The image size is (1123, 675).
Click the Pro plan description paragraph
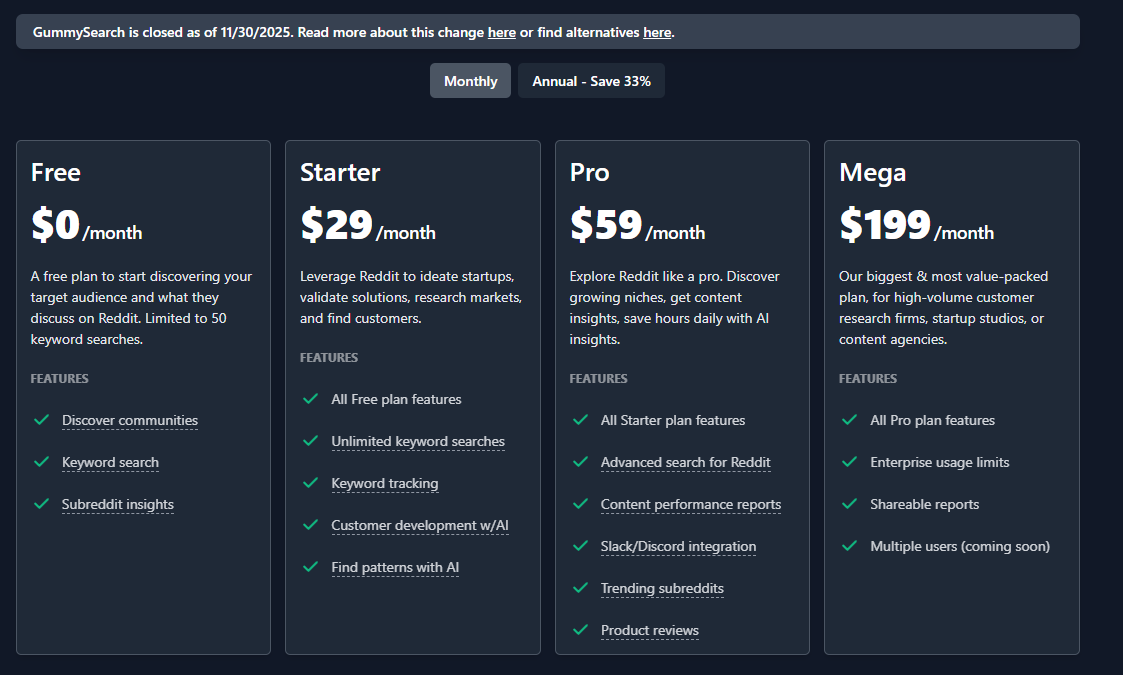pyautogui.click(x=675, y=307)
